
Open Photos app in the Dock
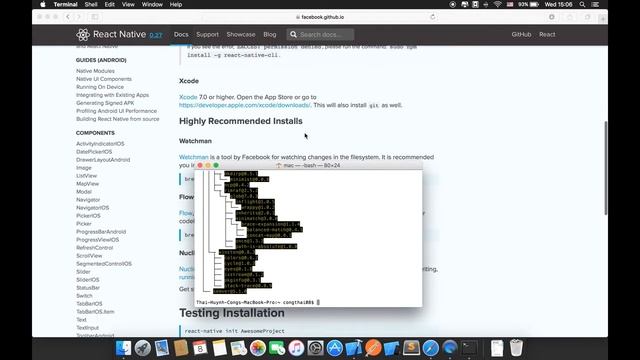pyautogui.click(x=258, y=348)
